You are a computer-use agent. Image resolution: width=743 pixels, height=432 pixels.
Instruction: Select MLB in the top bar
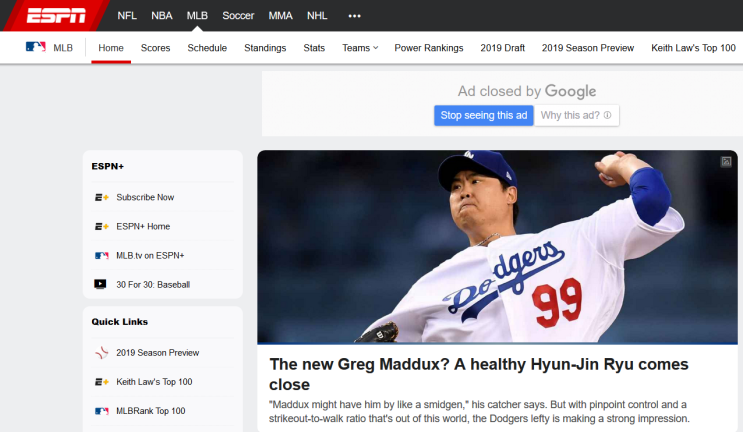197,16
